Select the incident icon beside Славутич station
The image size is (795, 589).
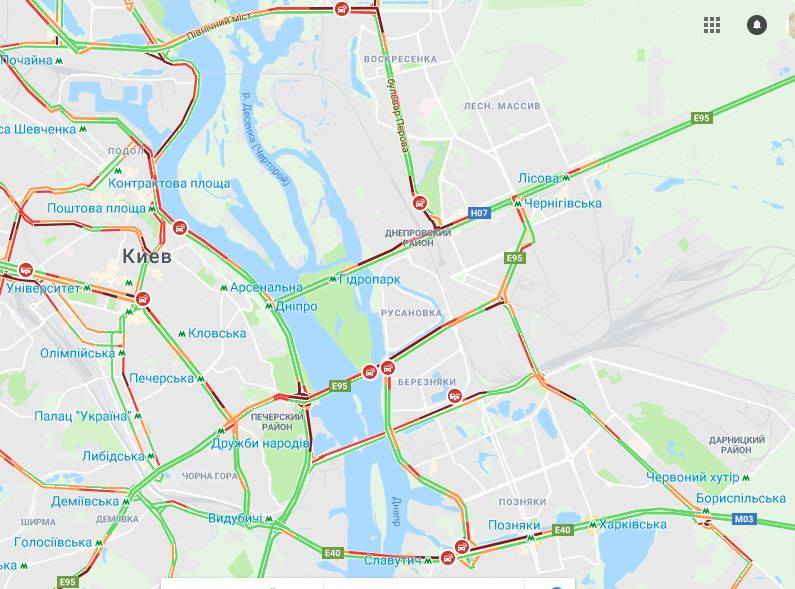(x=447, y=558)
